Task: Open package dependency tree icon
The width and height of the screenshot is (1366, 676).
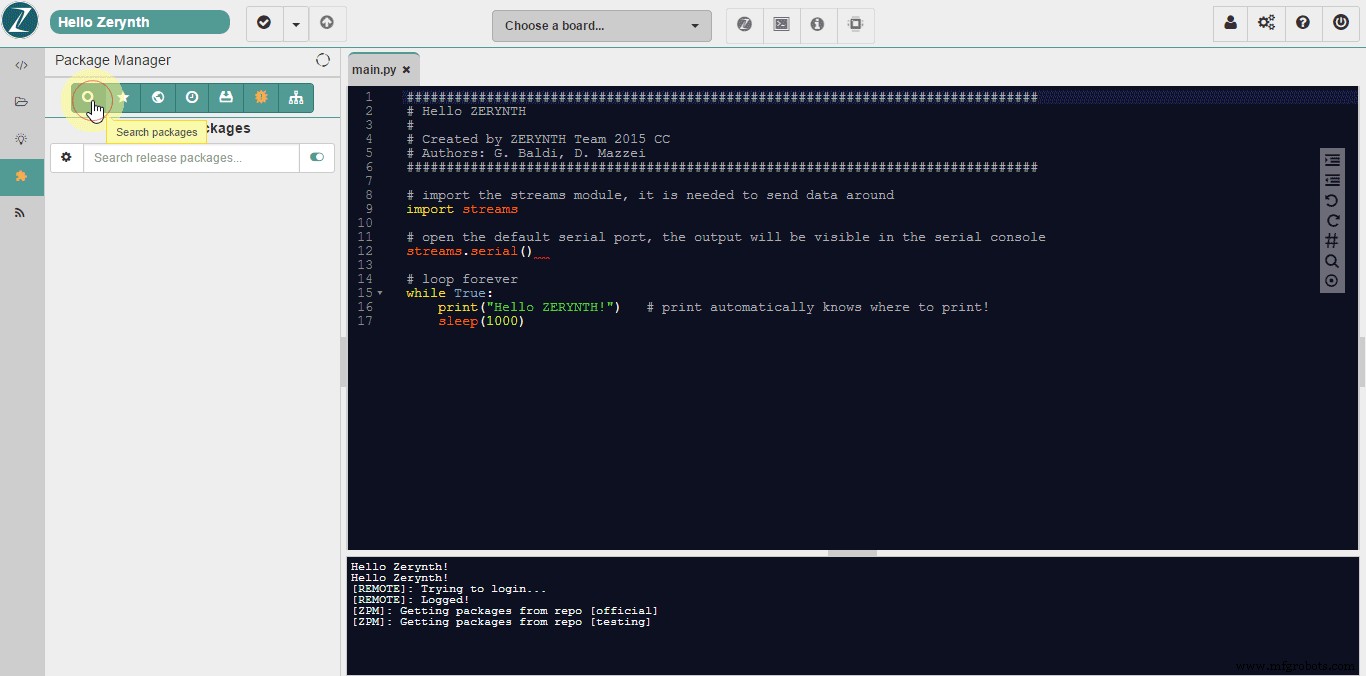Action: coord(295,98)
